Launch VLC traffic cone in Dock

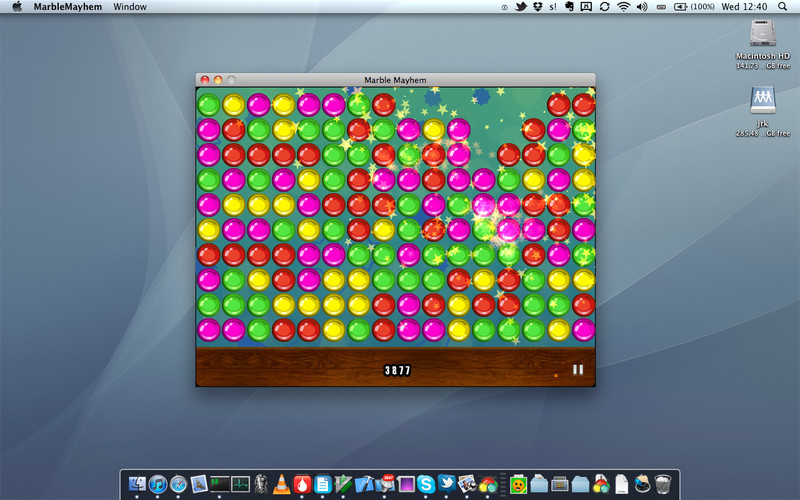point(281,484)
